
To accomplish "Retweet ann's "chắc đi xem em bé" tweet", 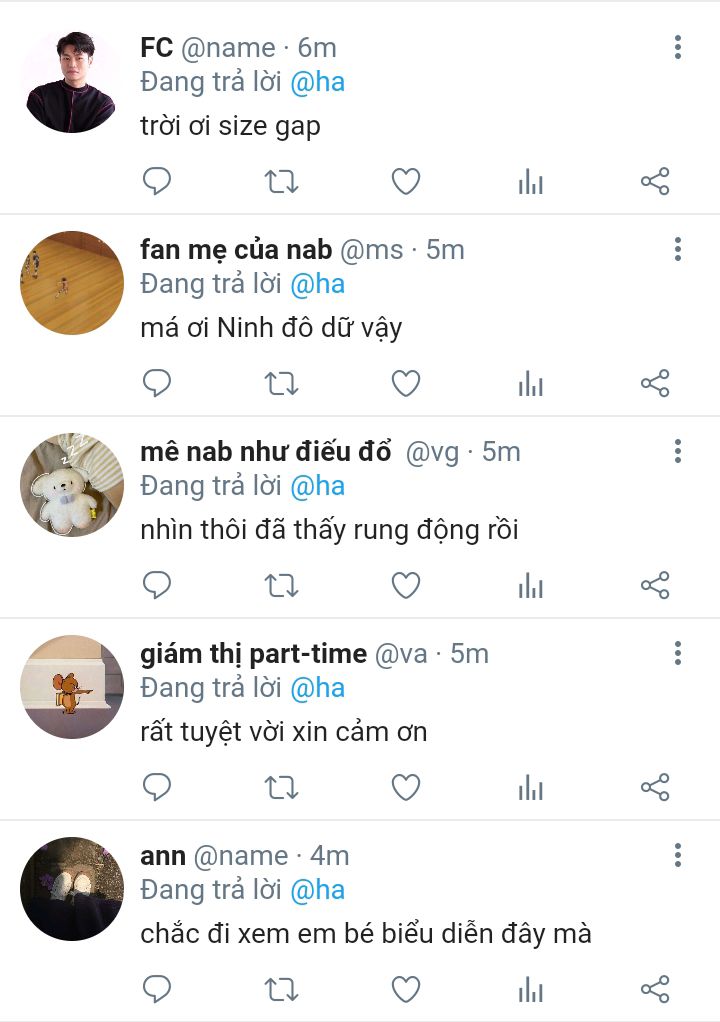I will point(281,989).
